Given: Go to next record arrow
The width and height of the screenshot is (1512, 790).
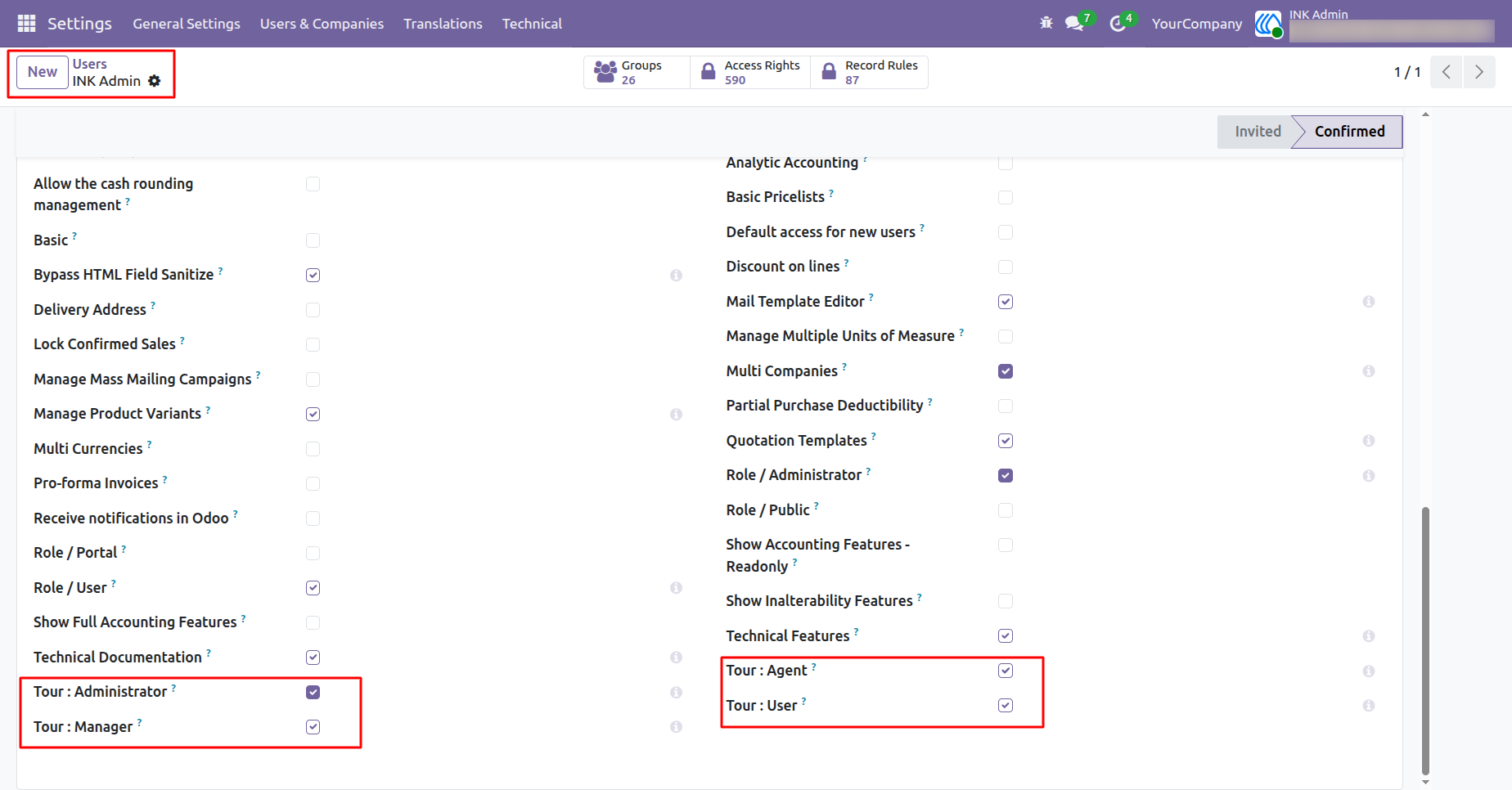Looking at the screenshot, I should coord(1479,72).
